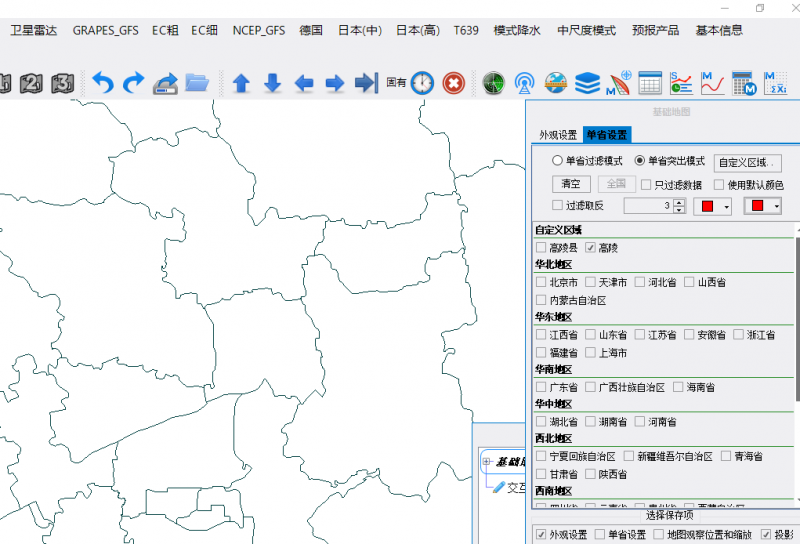Screen dimensions: 800x544
Task: Click the blue stacked layers icon
Action: (x=588, y=83)
